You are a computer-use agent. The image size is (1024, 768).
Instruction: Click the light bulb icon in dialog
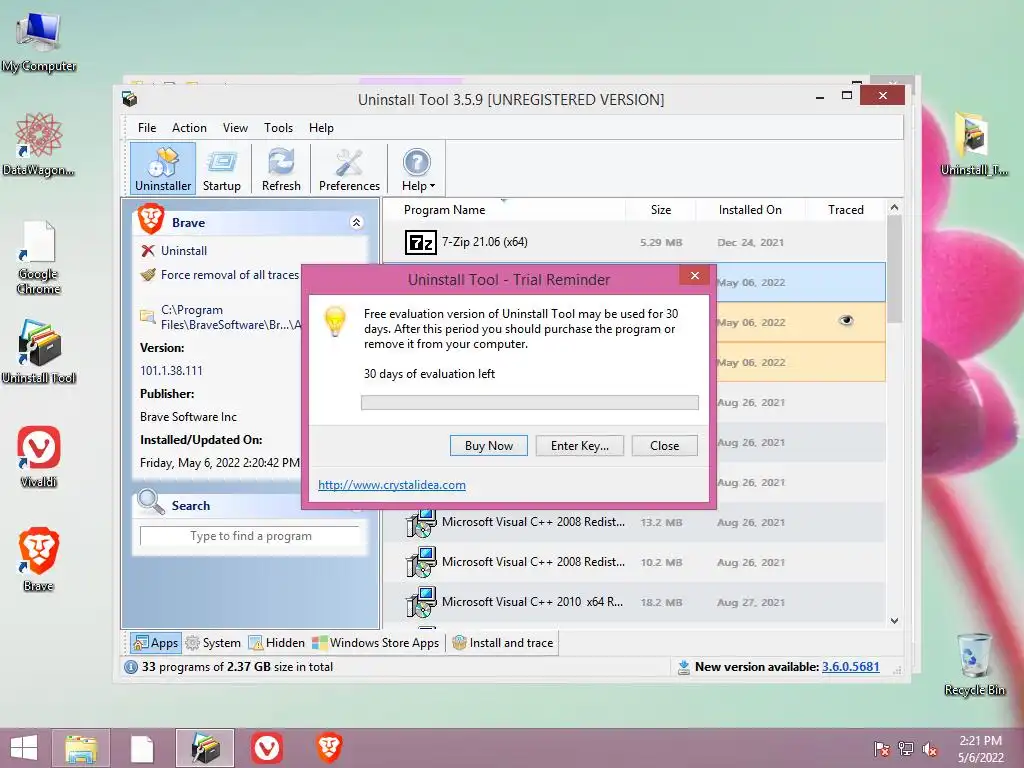tap(335, 321)
